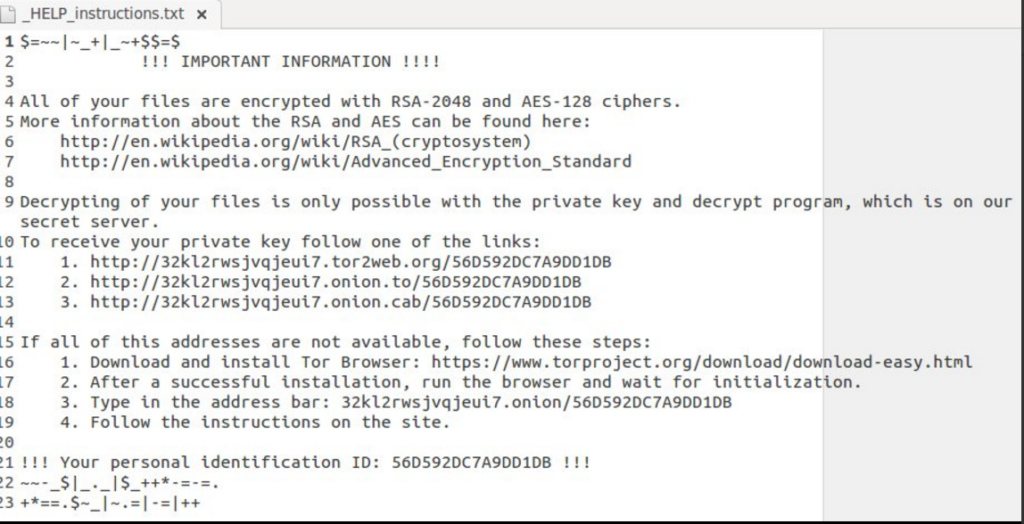
Task: Click the tor2web.org link on line 11
Action: point(350,262)
